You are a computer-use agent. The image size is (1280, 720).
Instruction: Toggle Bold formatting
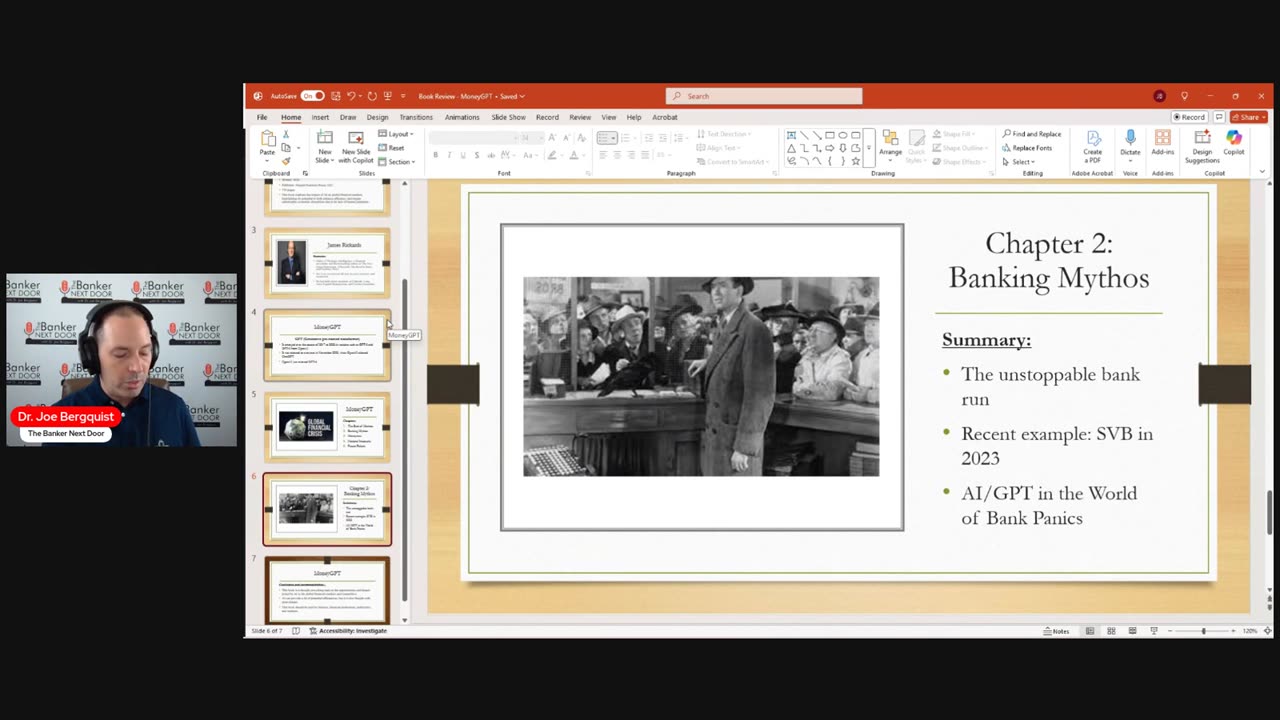435,155
